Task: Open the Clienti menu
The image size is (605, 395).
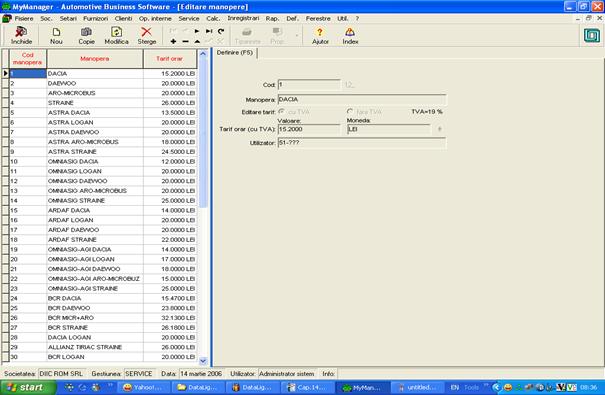Action: tap(123, 18)
